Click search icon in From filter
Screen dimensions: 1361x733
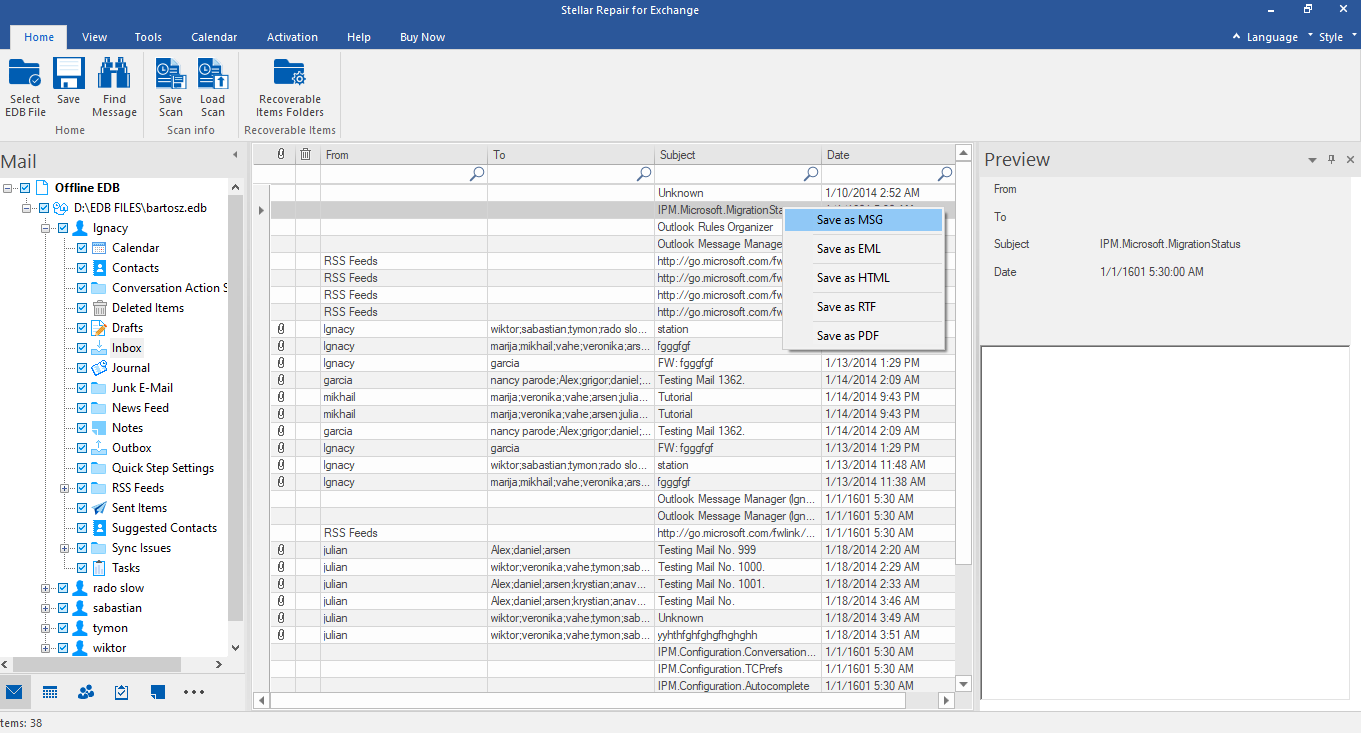coord(477,174)
